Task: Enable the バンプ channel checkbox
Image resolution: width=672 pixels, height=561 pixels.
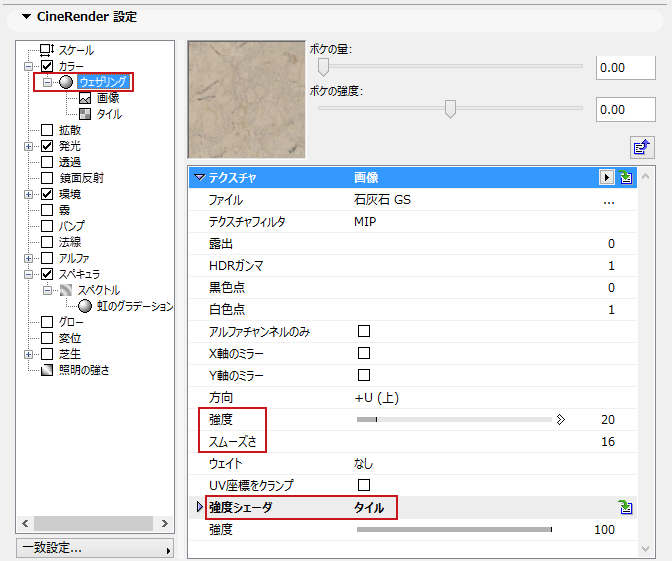Action: point(47,226)
